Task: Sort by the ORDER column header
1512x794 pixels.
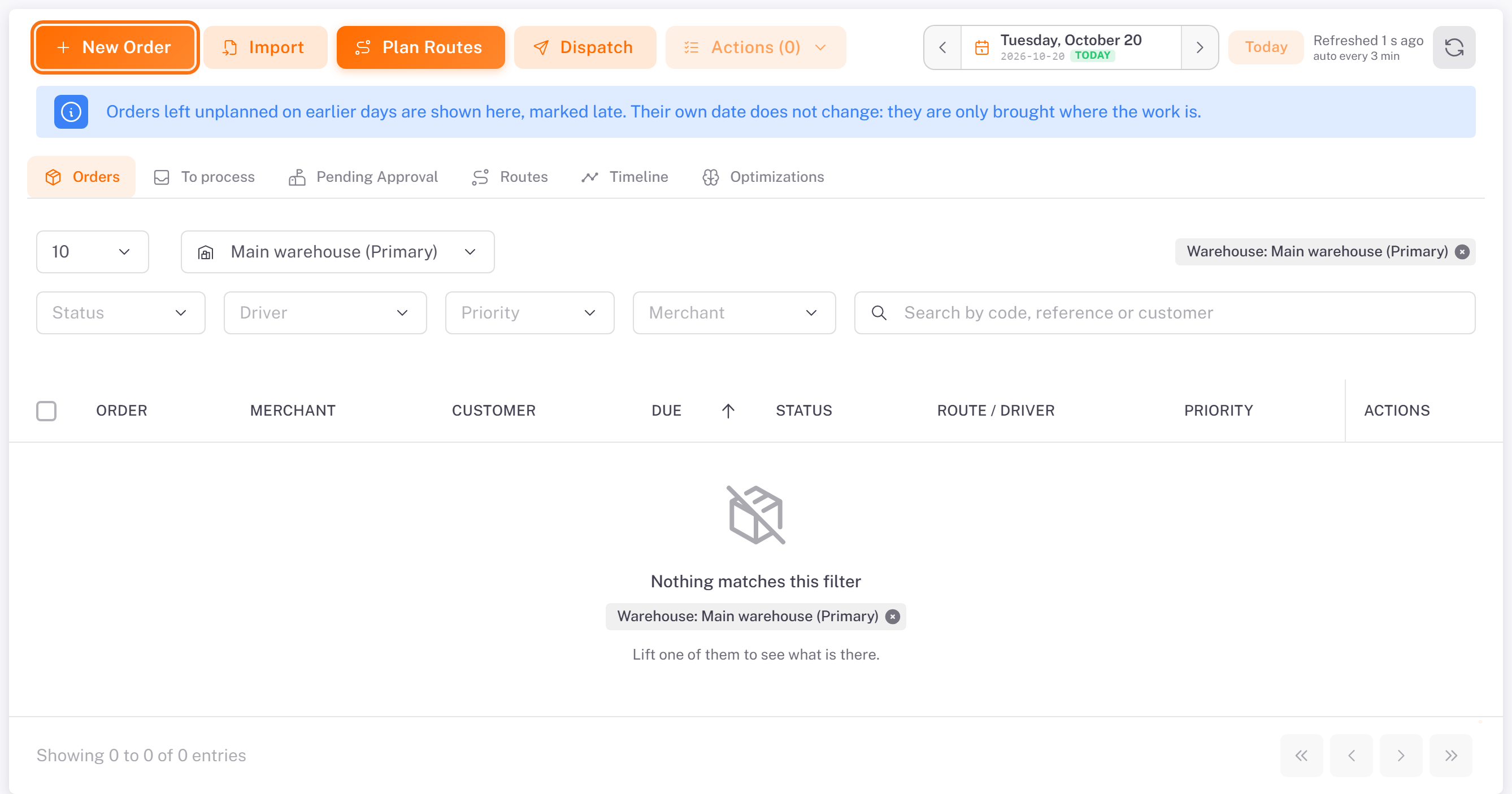Action: (x=121, y=411)
